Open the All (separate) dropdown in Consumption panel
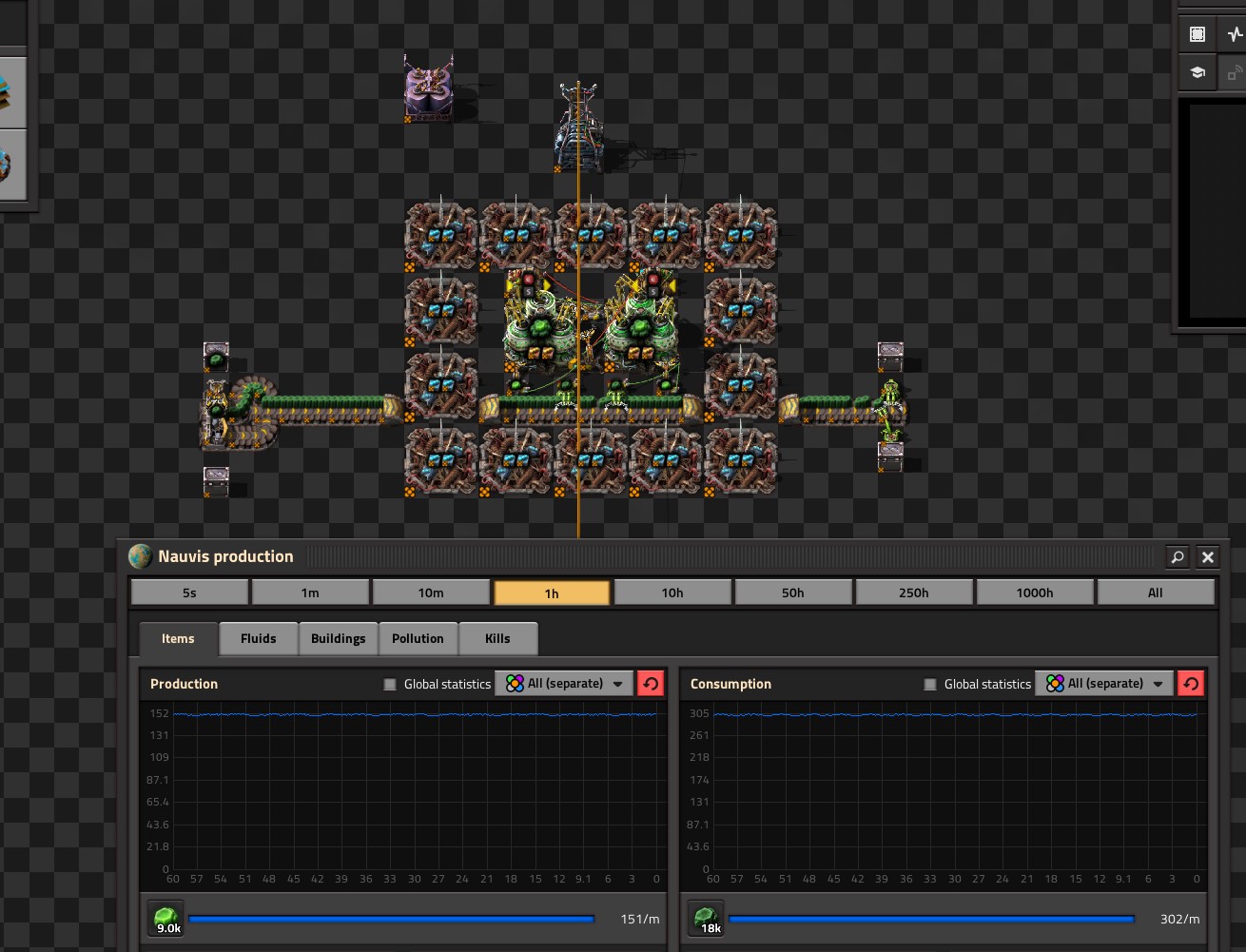Image resolution: width=1246 pixels, height=952 pixels. (x=1104, y=683)
